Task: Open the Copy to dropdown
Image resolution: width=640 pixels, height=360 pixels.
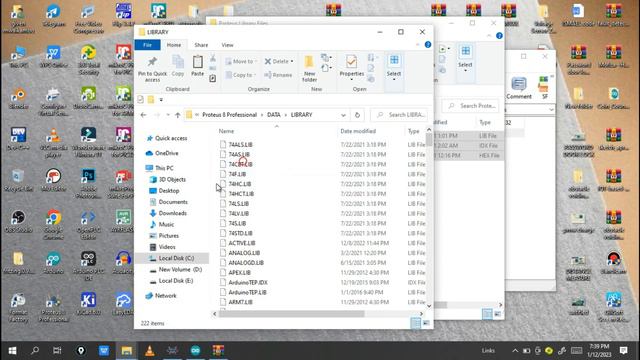Action: pos(241,75)
